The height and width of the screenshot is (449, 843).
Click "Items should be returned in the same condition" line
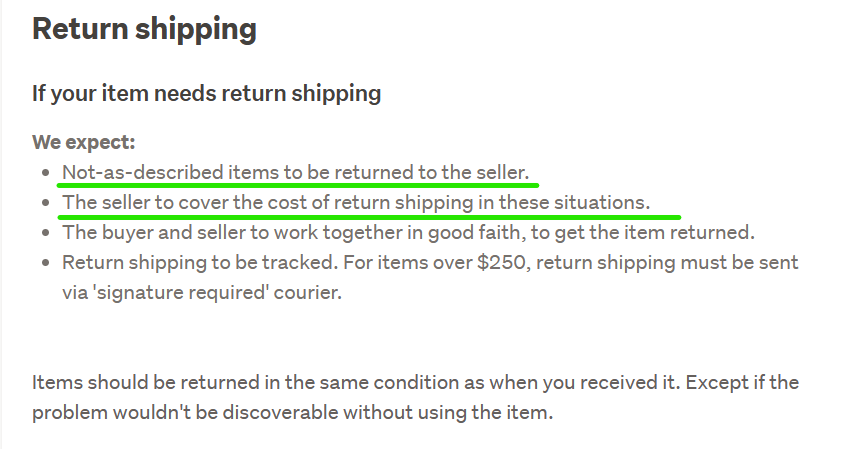415,383
